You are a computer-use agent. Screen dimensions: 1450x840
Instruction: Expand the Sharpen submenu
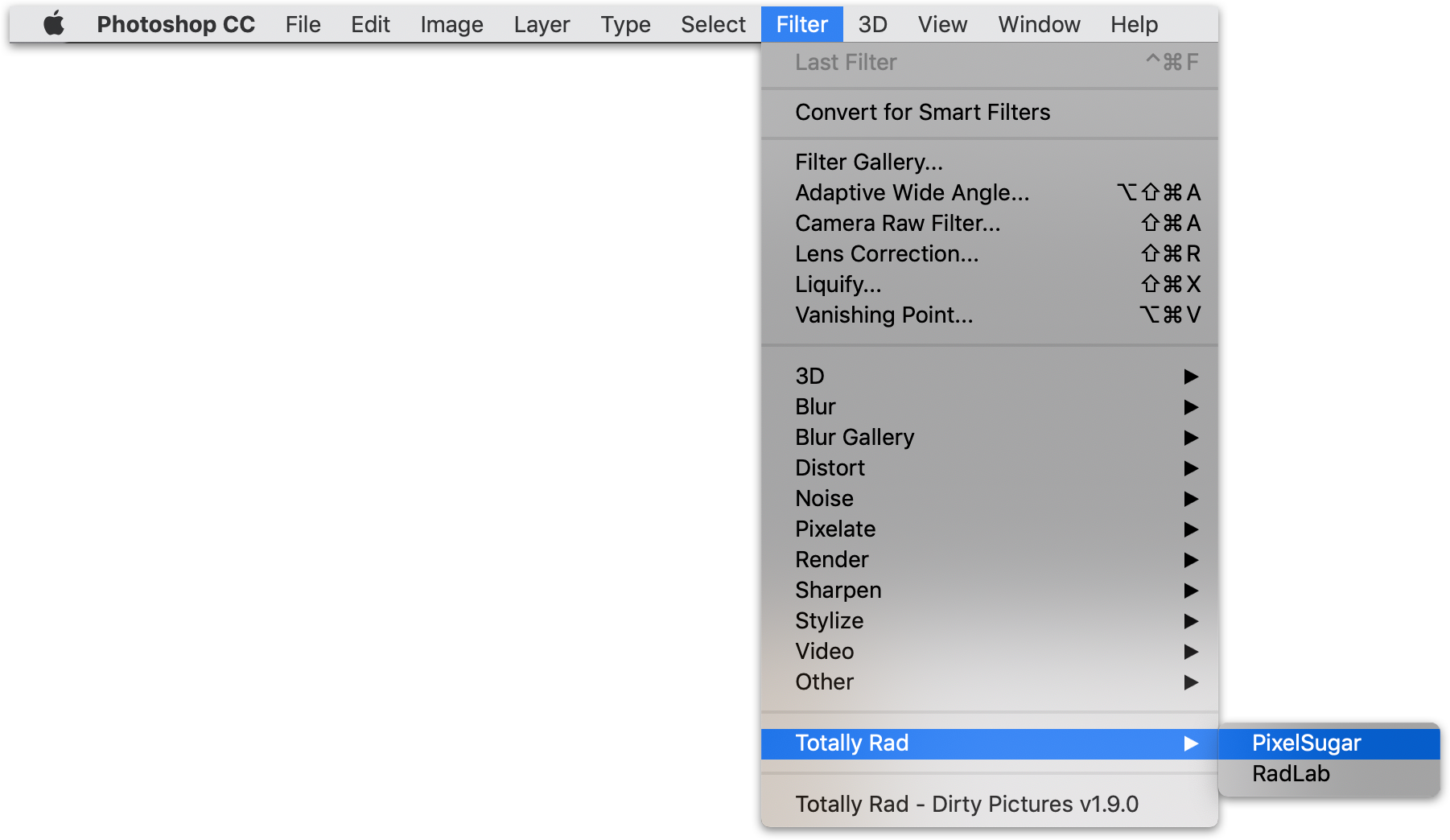coord(989,590)
